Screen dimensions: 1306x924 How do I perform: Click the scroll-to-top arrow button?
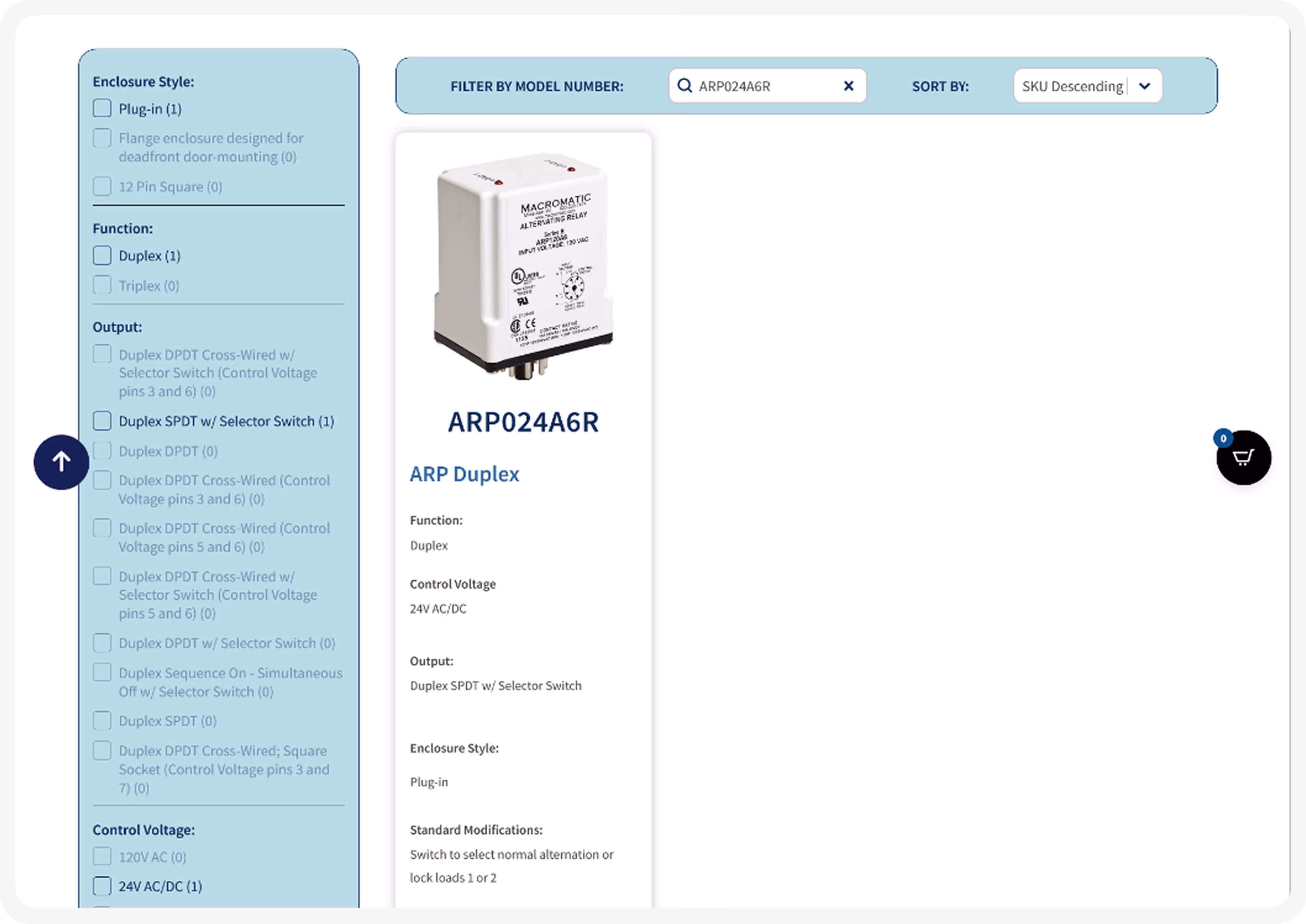(x=62, y=461)
